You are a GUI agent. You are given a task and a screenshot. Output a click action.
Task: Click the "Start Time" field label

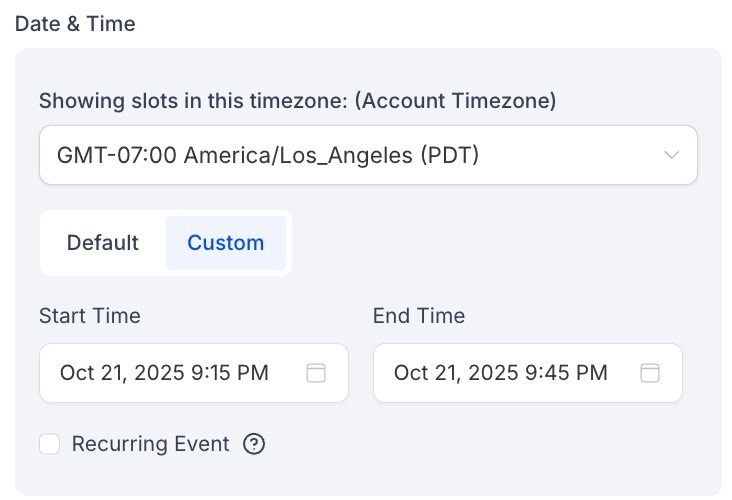tap(90, 316)
